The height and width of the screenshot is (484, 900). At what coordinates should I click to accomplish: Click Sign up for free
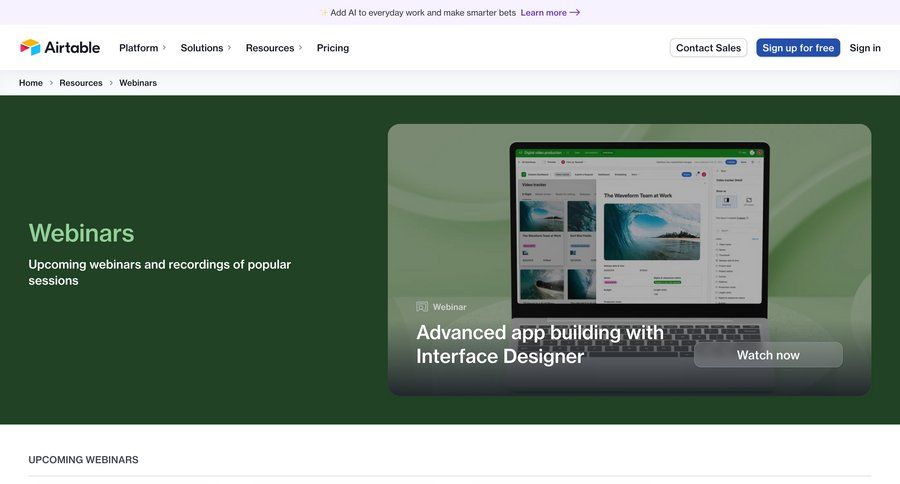point(798,48)
